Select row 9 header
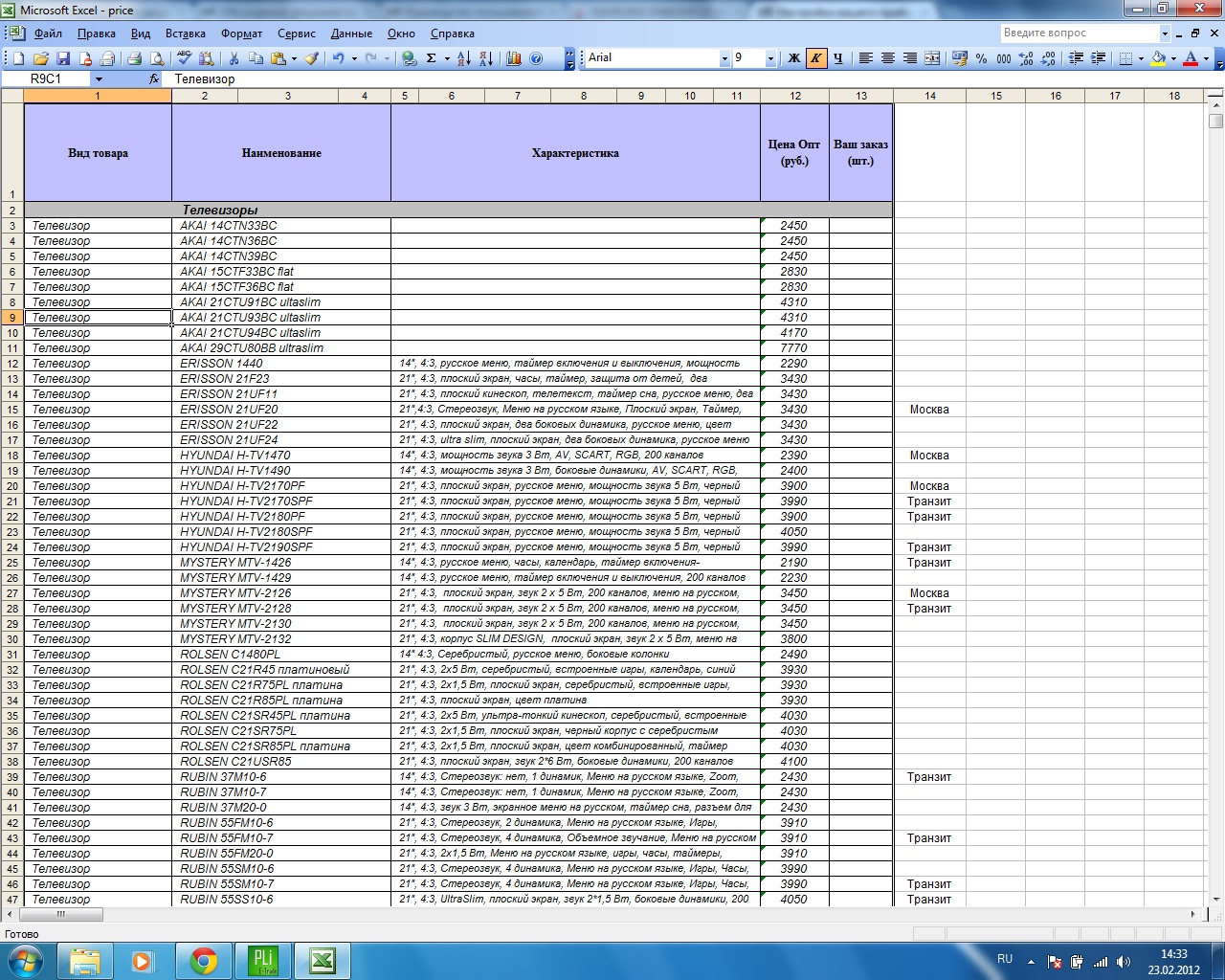 [x=11, y=318]
